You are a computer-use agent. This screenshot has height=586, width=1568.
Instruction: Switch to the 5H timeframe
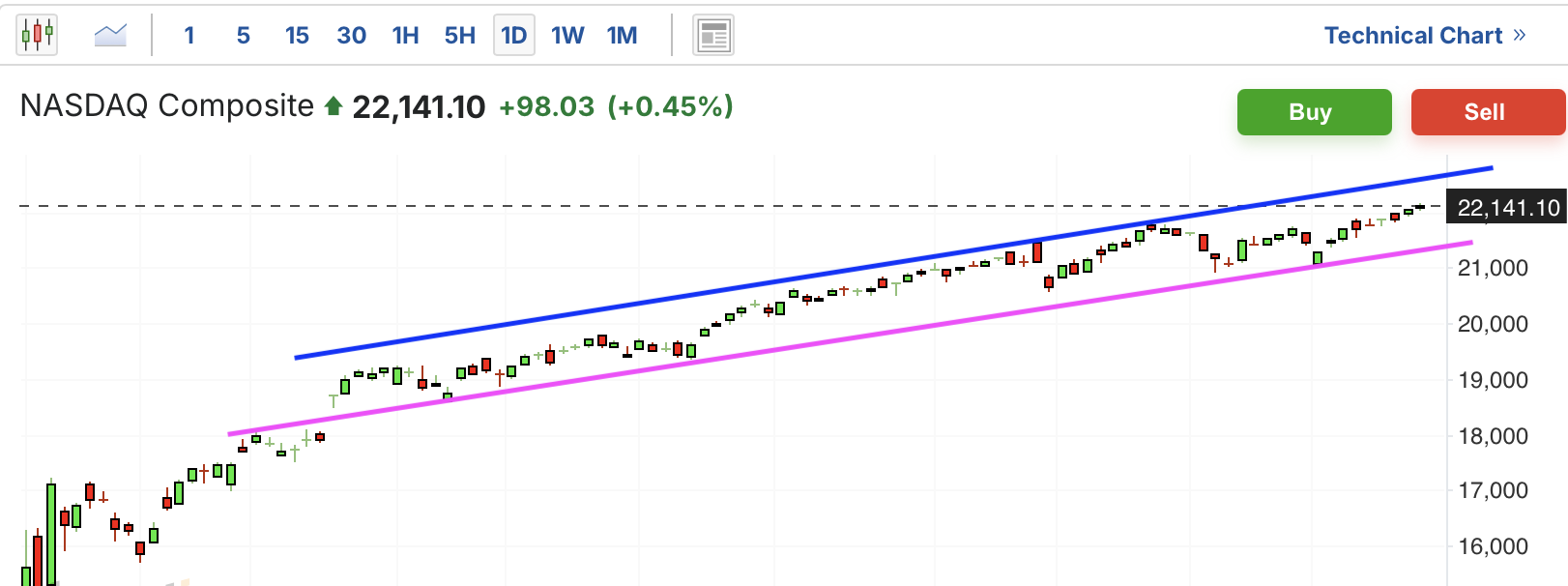coord(460,36)
